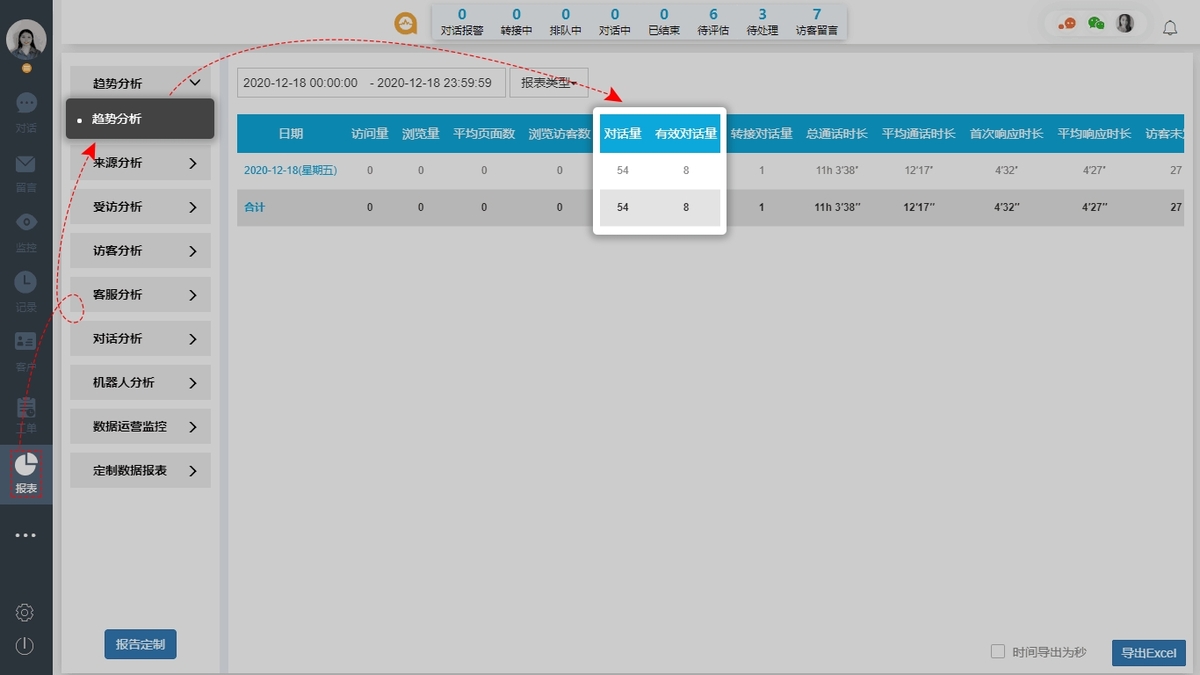Expand the 客服分析 category
The height and width of the screenshot is (675, 1200).
click(x=140, y=295)
